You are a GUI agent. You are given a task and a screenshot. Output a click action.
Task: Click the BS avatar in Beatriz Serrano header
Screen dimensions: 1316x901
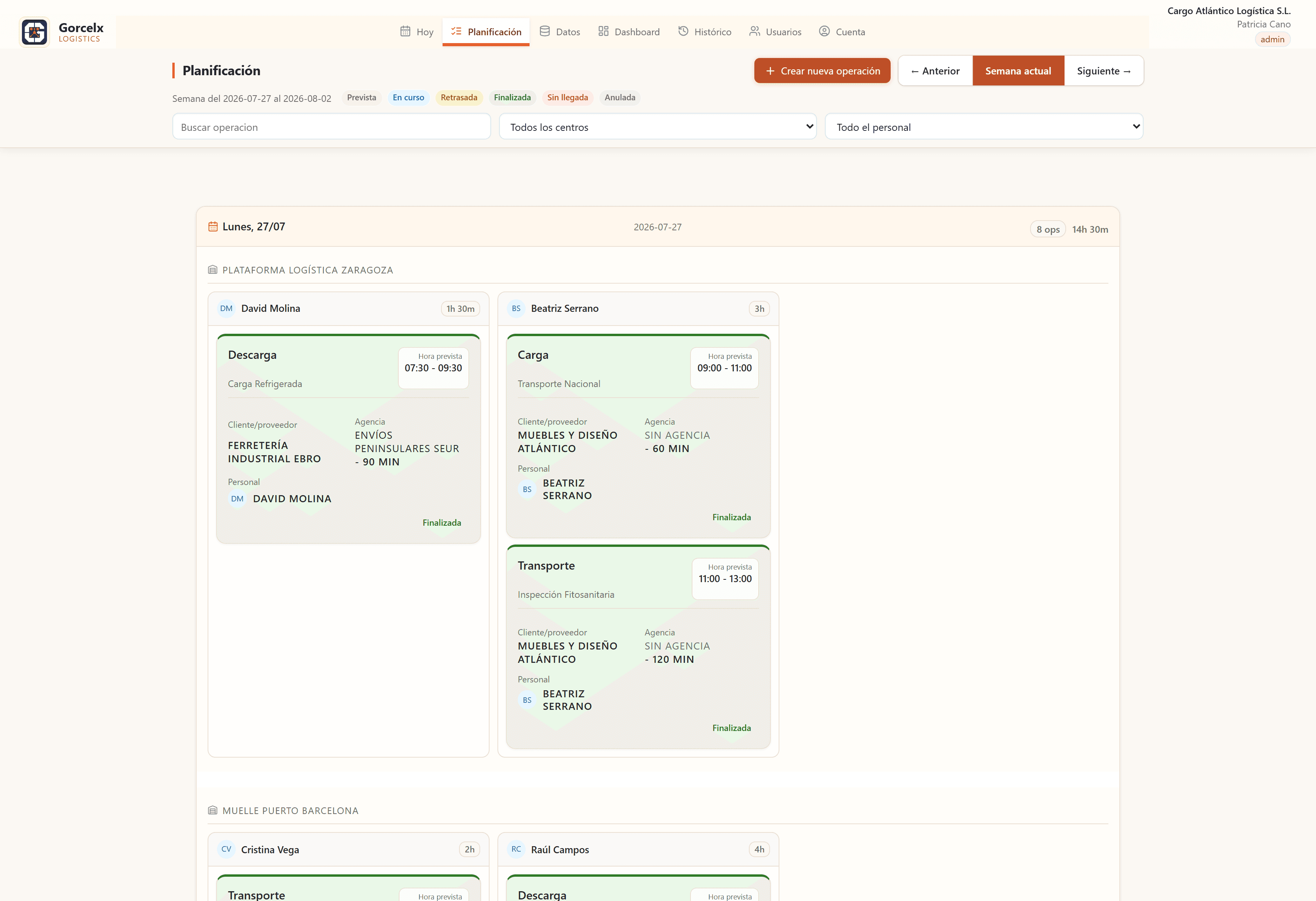[516, 309]
